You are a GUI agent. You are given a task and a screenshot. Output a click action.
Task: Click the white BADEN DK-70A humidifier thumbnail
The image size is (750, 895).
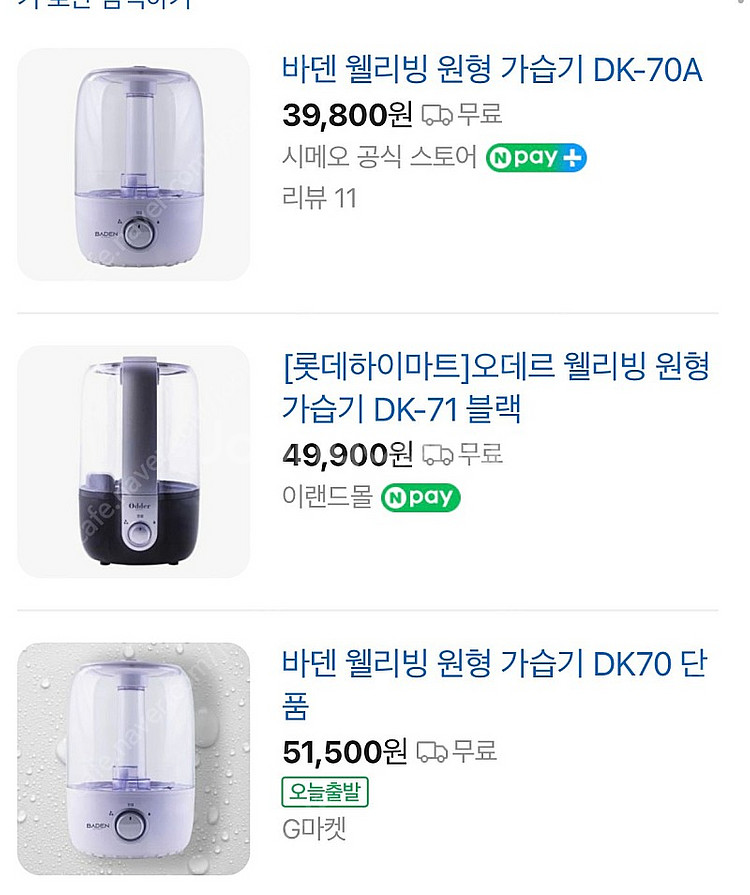pos(133,164)
